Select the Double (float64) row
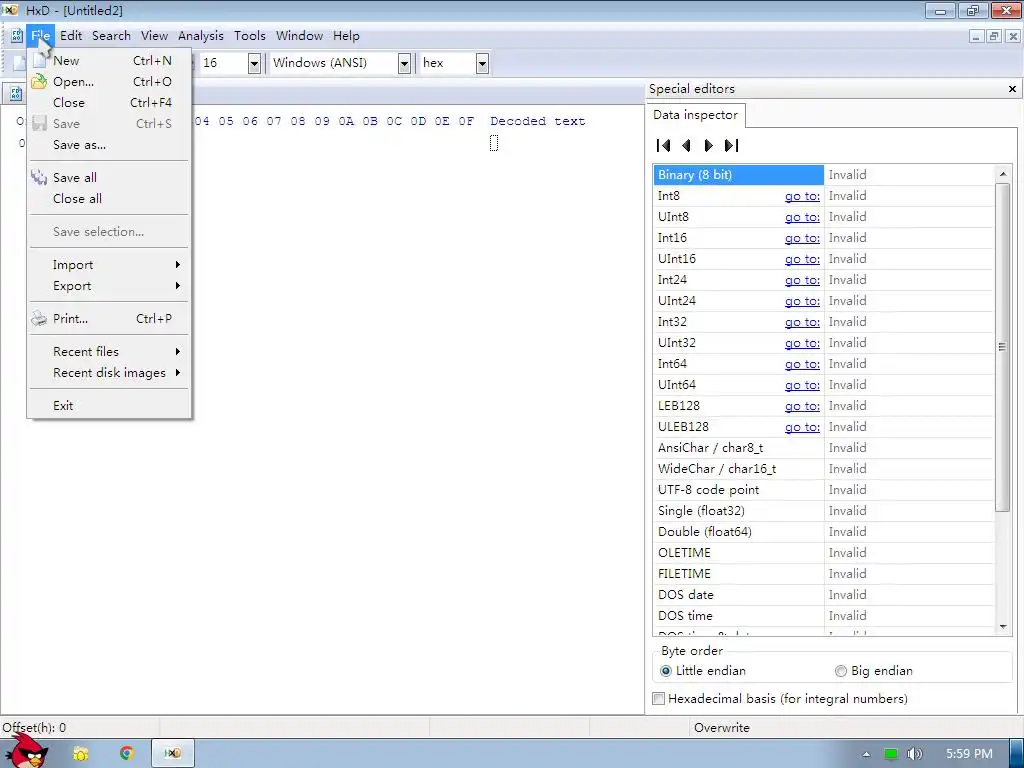Image resolution: width=1024 pixels, height=768 pixels. point(824,532)
